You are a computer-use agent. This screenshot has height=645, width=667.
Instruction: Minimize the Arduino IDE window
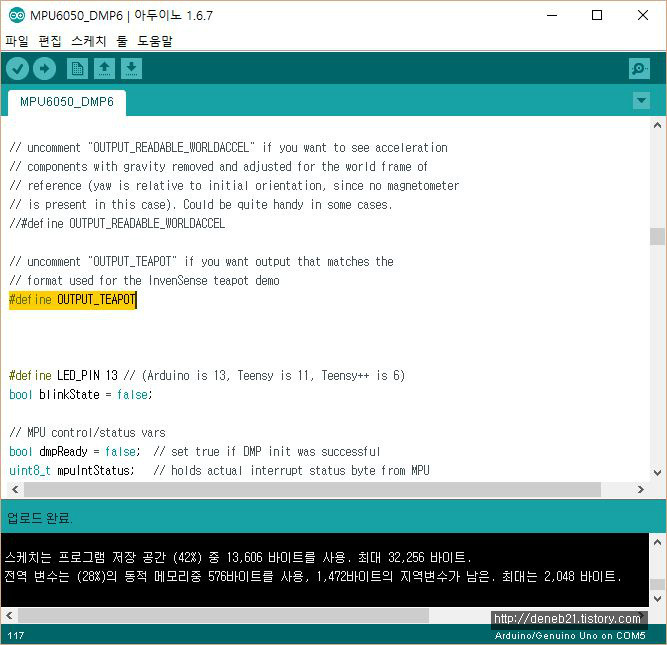coord(552,15)
